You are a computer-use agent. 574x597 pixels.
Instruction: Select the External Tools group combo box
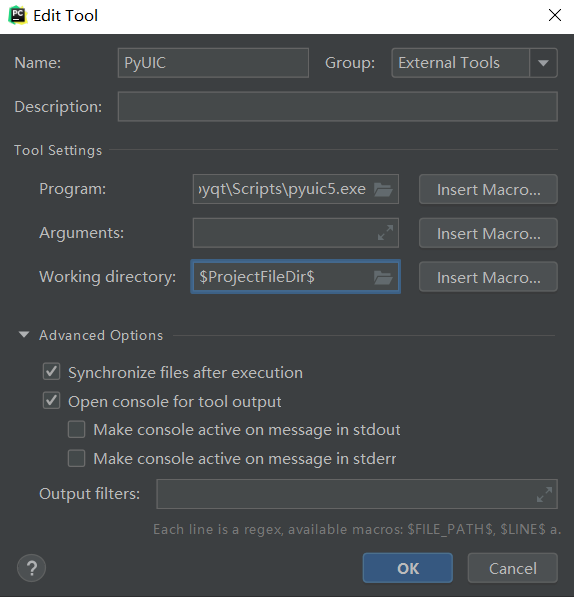(x=474, y=63)
